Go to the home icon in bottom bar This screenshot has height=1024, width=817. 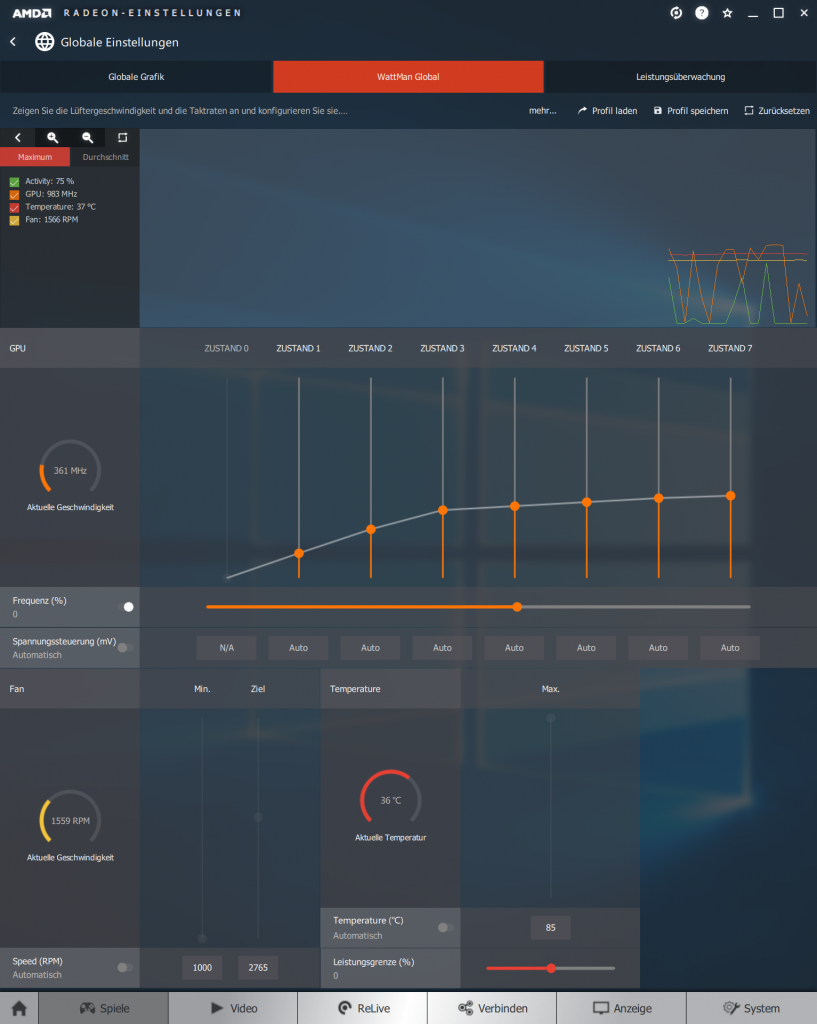19,1008
